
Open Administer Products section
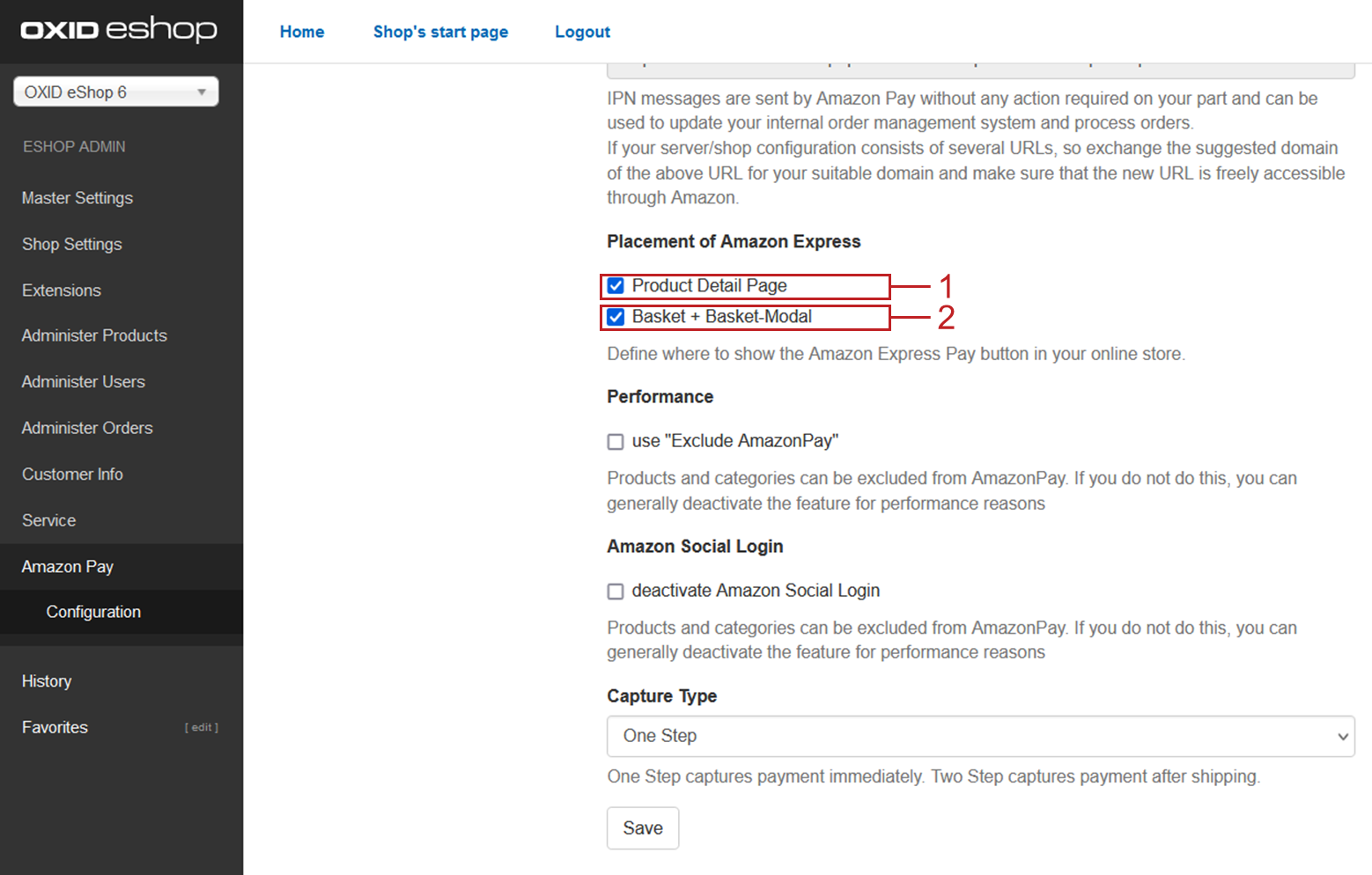point(94,336)
